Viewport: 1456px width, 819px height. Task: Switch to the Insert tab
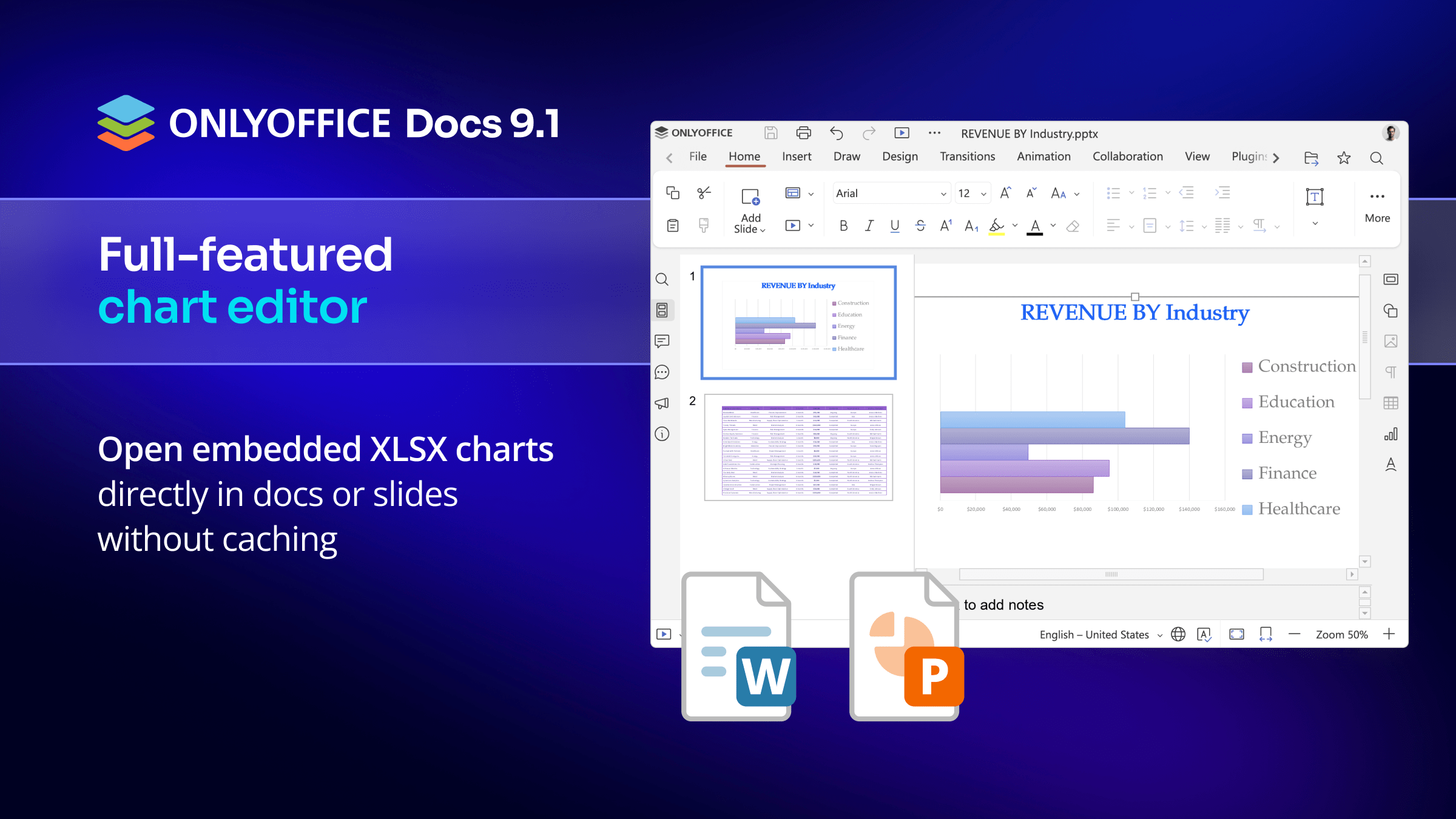[796, 157]
